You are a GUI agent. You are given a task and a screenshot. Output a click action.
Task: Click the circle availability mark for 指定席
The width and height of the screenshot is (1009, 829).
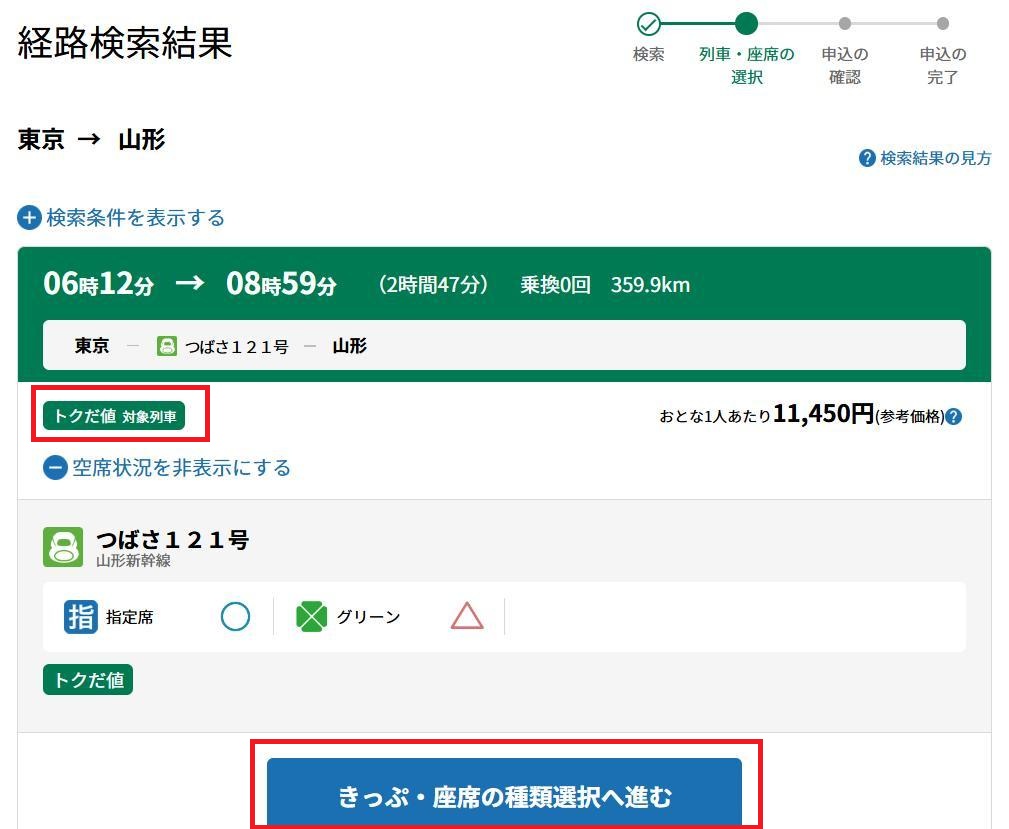pyautogui.click(x=235, y=617)
